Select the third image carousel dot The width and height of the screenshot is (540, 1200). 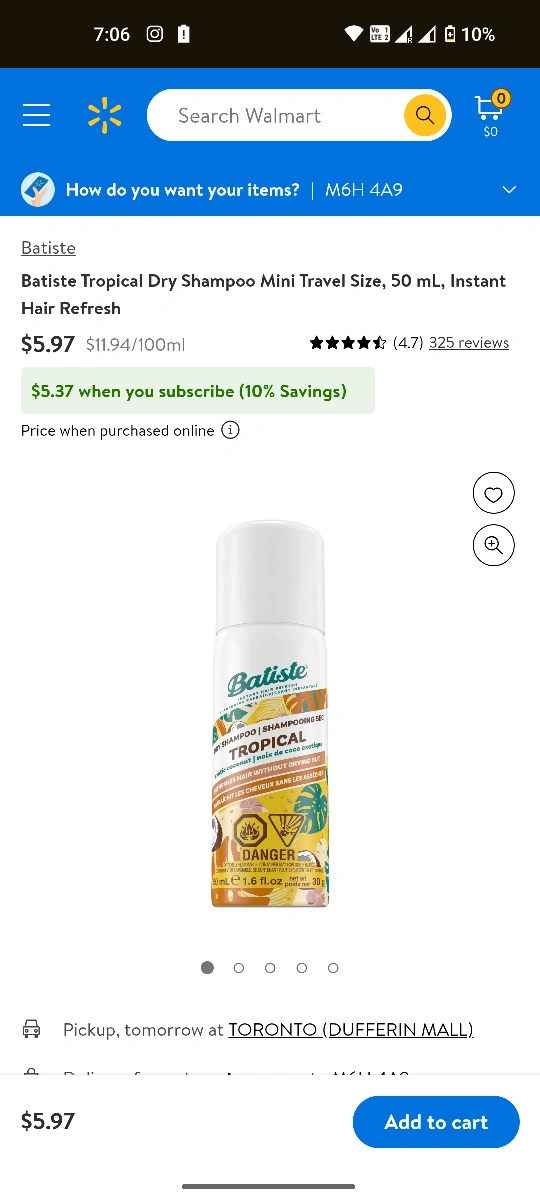click(270, 968)
